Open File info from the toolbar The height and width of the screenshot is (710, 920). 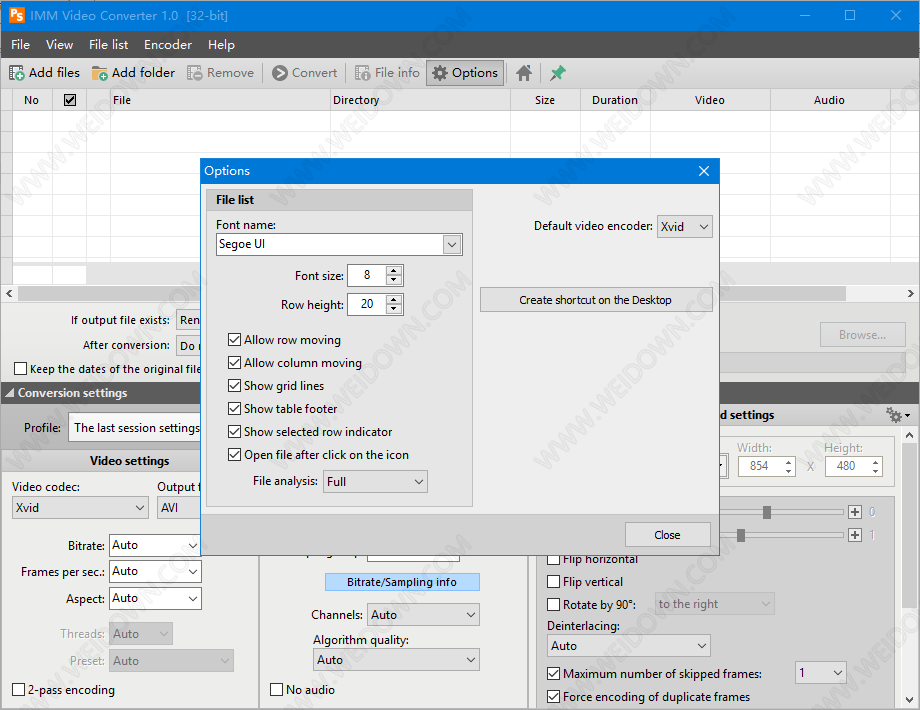pyautogui.click(x=387, y=73)
